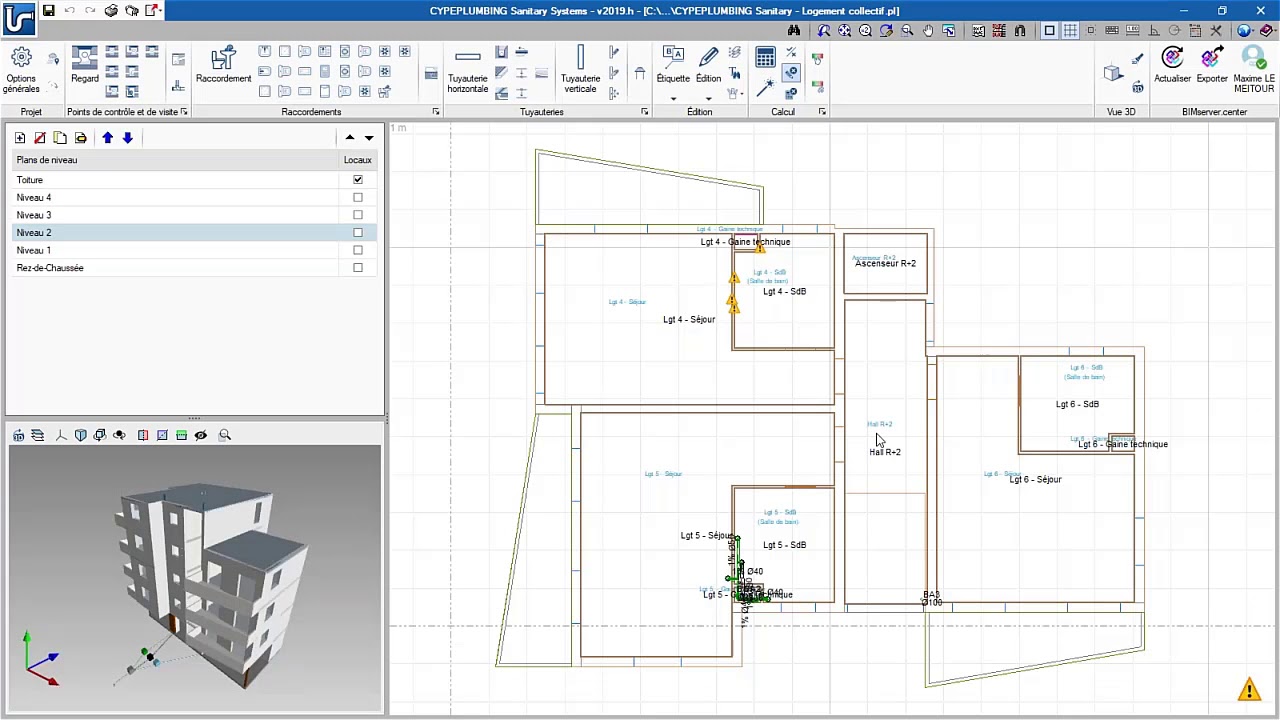Expand the Étiquette dropdown arrow
The image size is (1280, 720).
tap(673, 98)
